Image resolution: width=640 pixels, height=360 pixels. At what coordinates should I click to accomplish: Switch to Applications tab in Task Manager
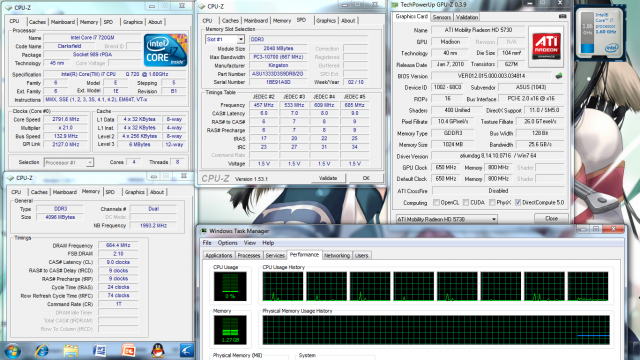[219, 256]
